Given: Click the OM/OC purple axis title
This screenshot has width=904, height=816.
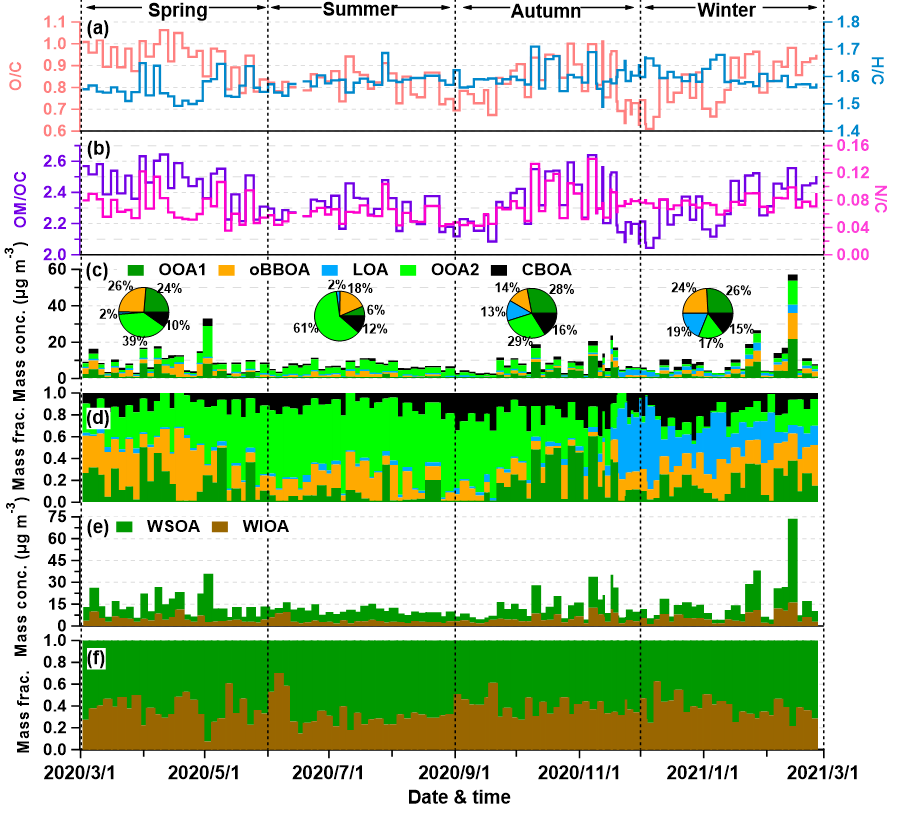Looking at the screenshot, I should pyautogui.click(x=19, y=199).
